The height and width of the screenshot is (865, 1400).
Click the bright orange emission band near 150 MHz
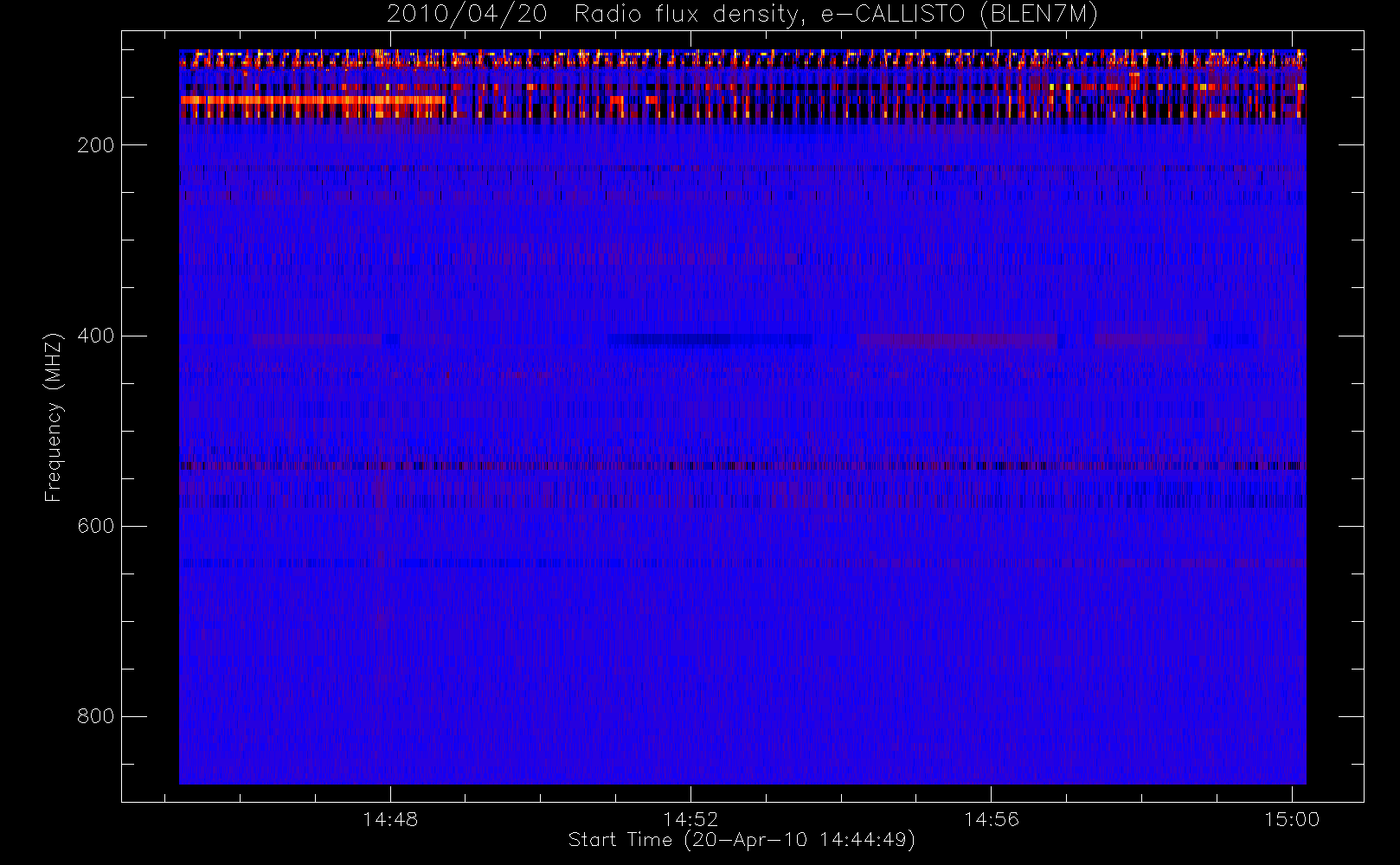pos(313,100)
